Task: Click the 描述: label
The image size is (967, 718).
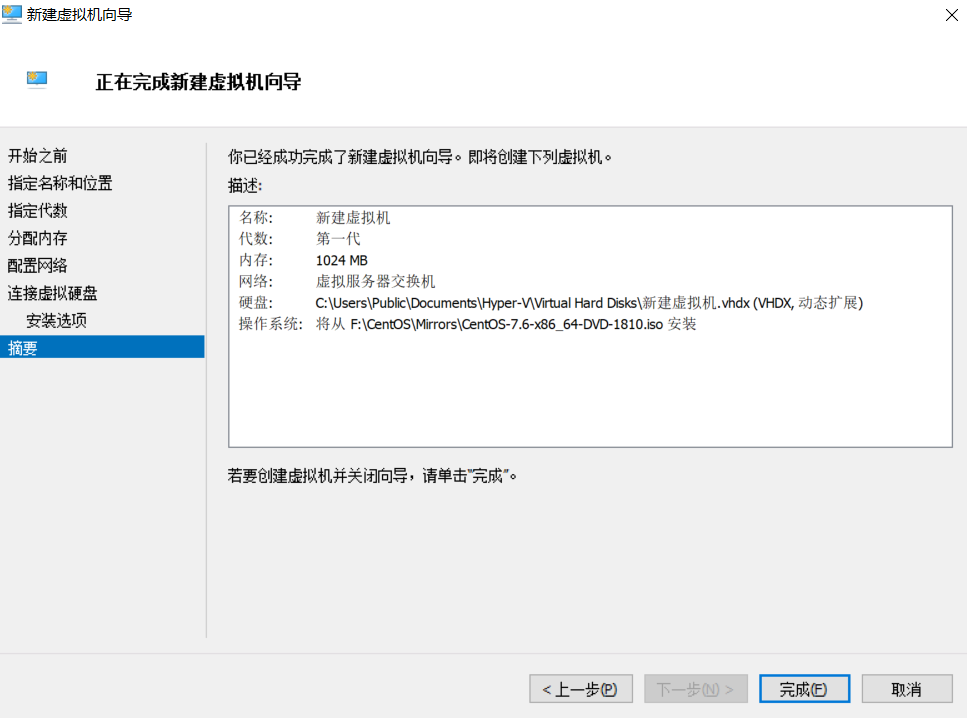Action: (x=245, y=185)
